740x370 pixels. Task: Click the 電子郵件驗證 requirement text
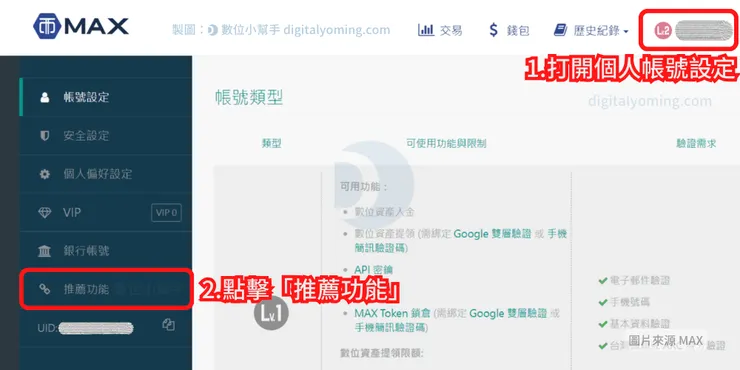pos(639,281)
